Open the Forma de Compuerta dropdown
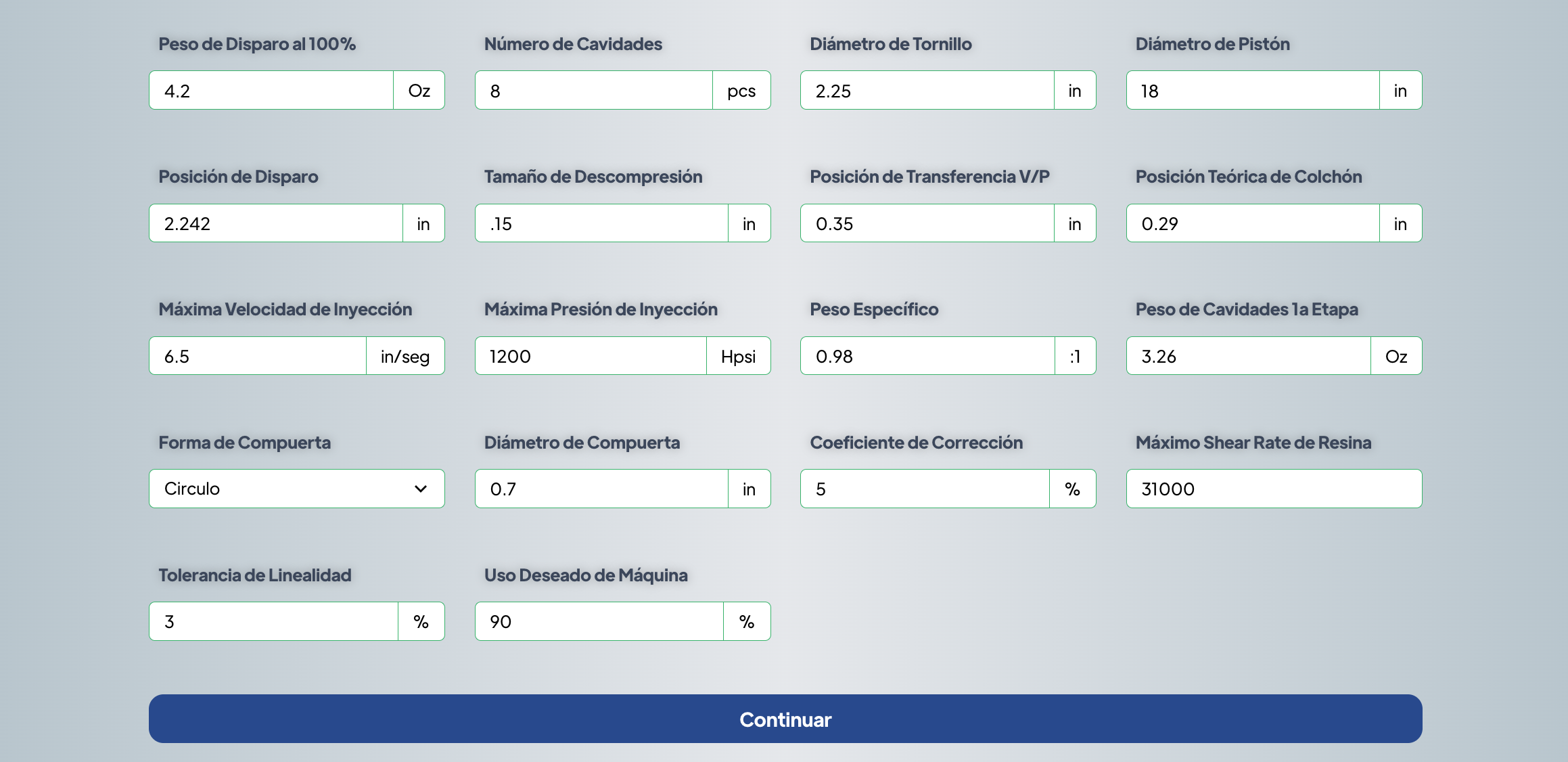This screenshot has height=762, width=1568. pos(296,489)
